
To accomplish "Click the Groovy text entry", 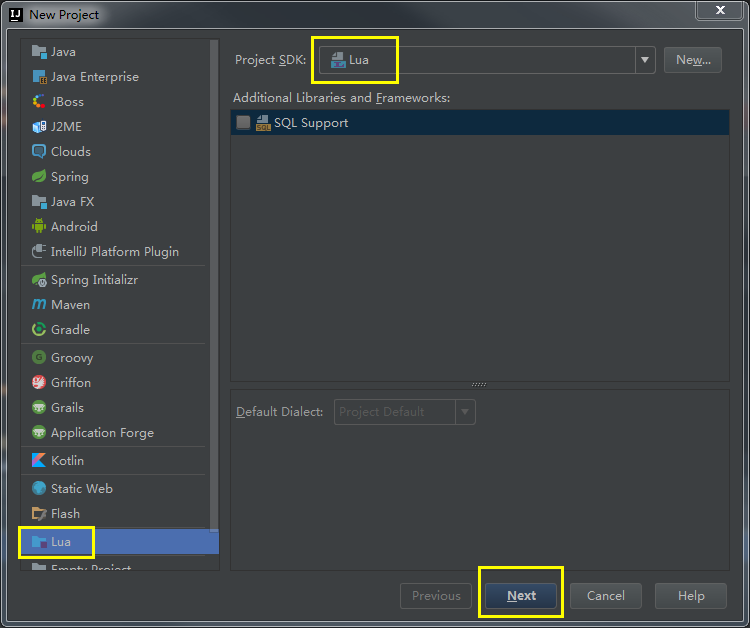I will (72, 358).
